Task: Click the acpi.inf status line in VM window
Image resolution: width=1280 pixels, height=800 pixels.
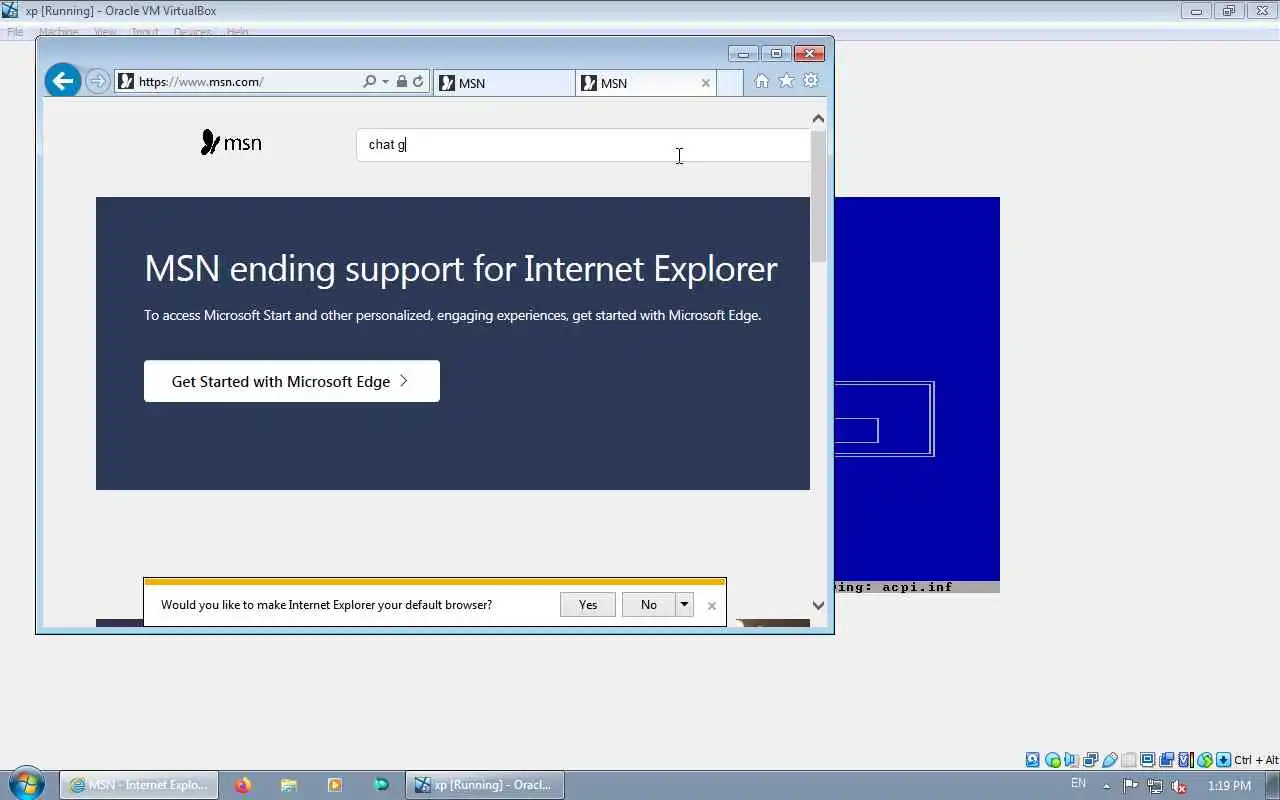Action: point(917,587)
